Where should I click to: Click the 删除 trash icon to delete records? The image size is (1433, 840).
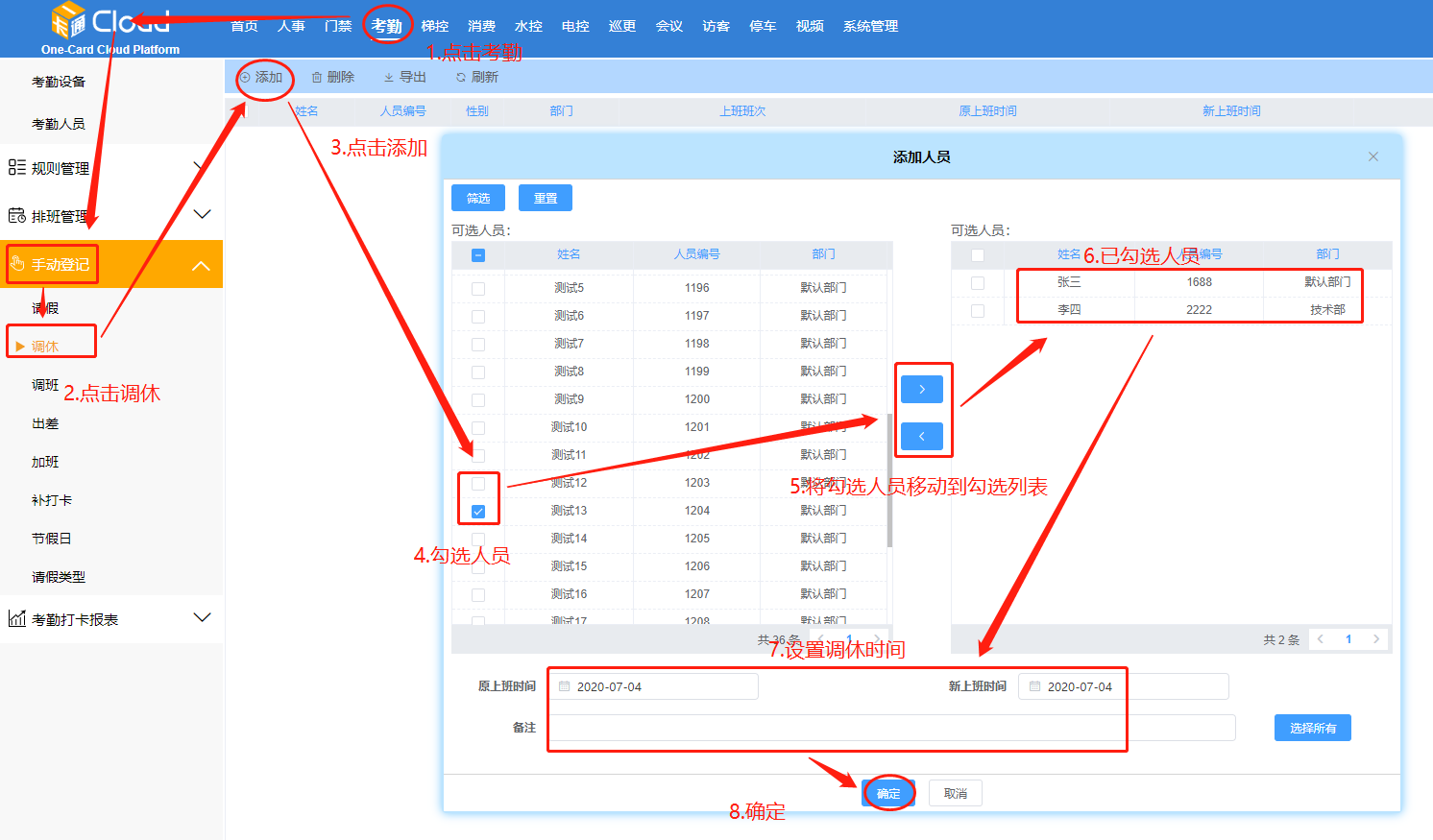318,77
